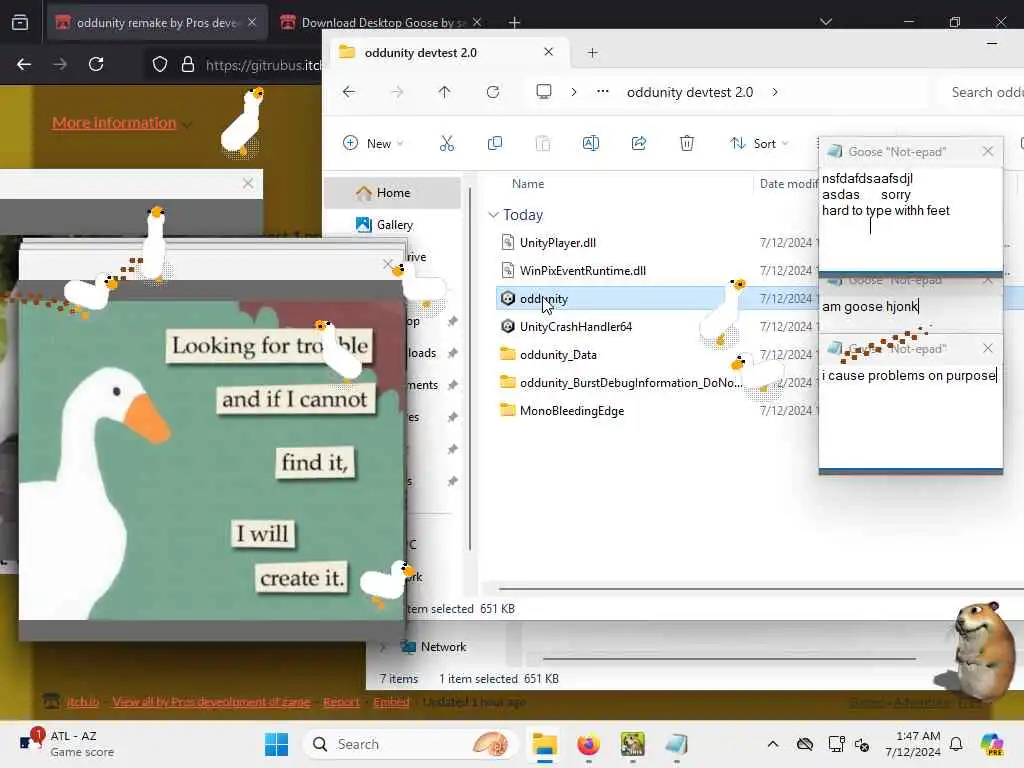1024x768 pixels.
Task: Click the Report link on itch.io footer
Action: click(341, 702)
